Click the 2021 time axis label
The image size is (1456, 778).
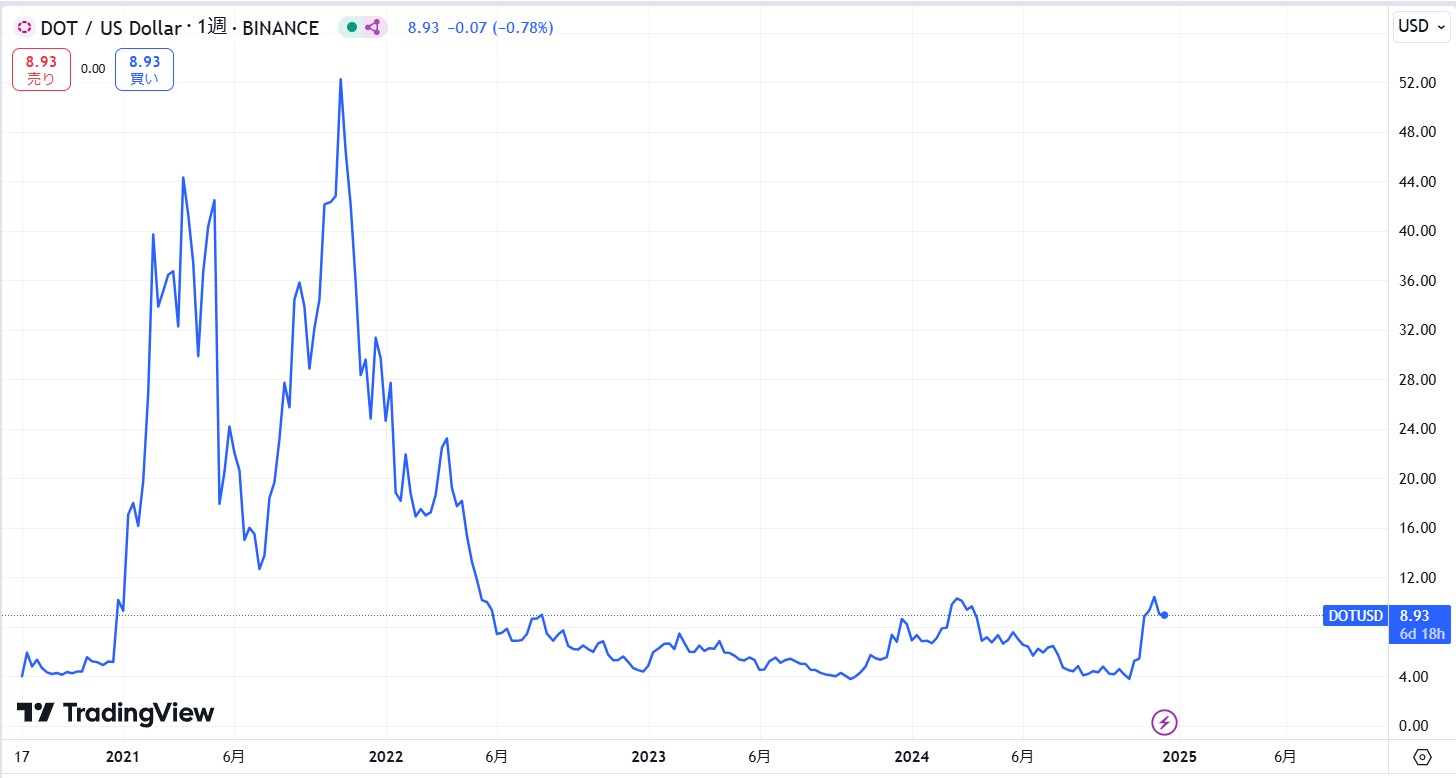click(x=121, y=756)
